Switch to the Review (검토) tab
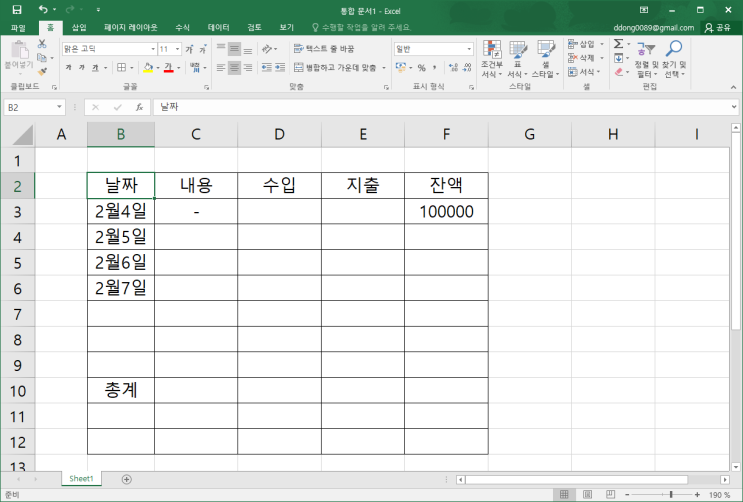This screenshot has height=502, width=743. pos(254,27)
